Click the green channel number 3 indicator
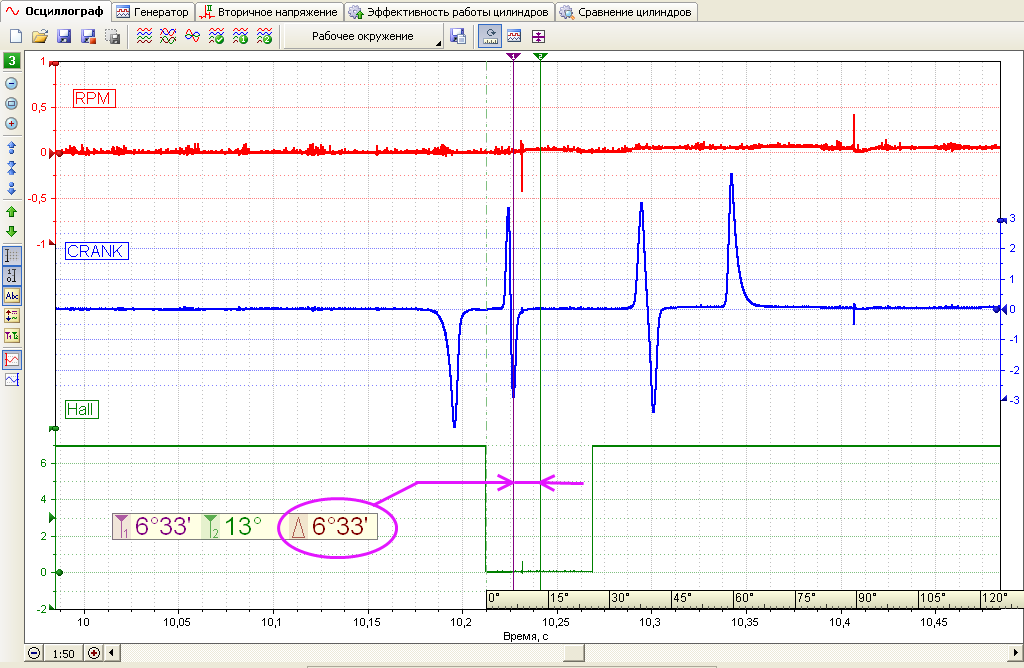This screenshot has height=668, width=1024. coord(12,61)
